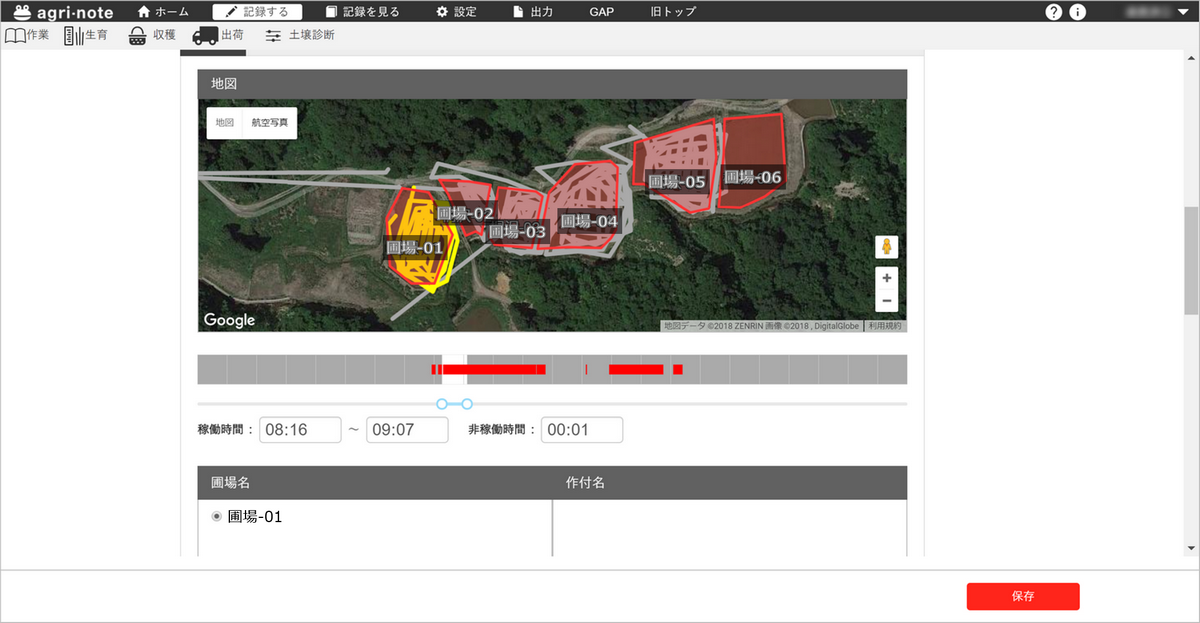Click the agri-note frog logo

pos(65,12)
